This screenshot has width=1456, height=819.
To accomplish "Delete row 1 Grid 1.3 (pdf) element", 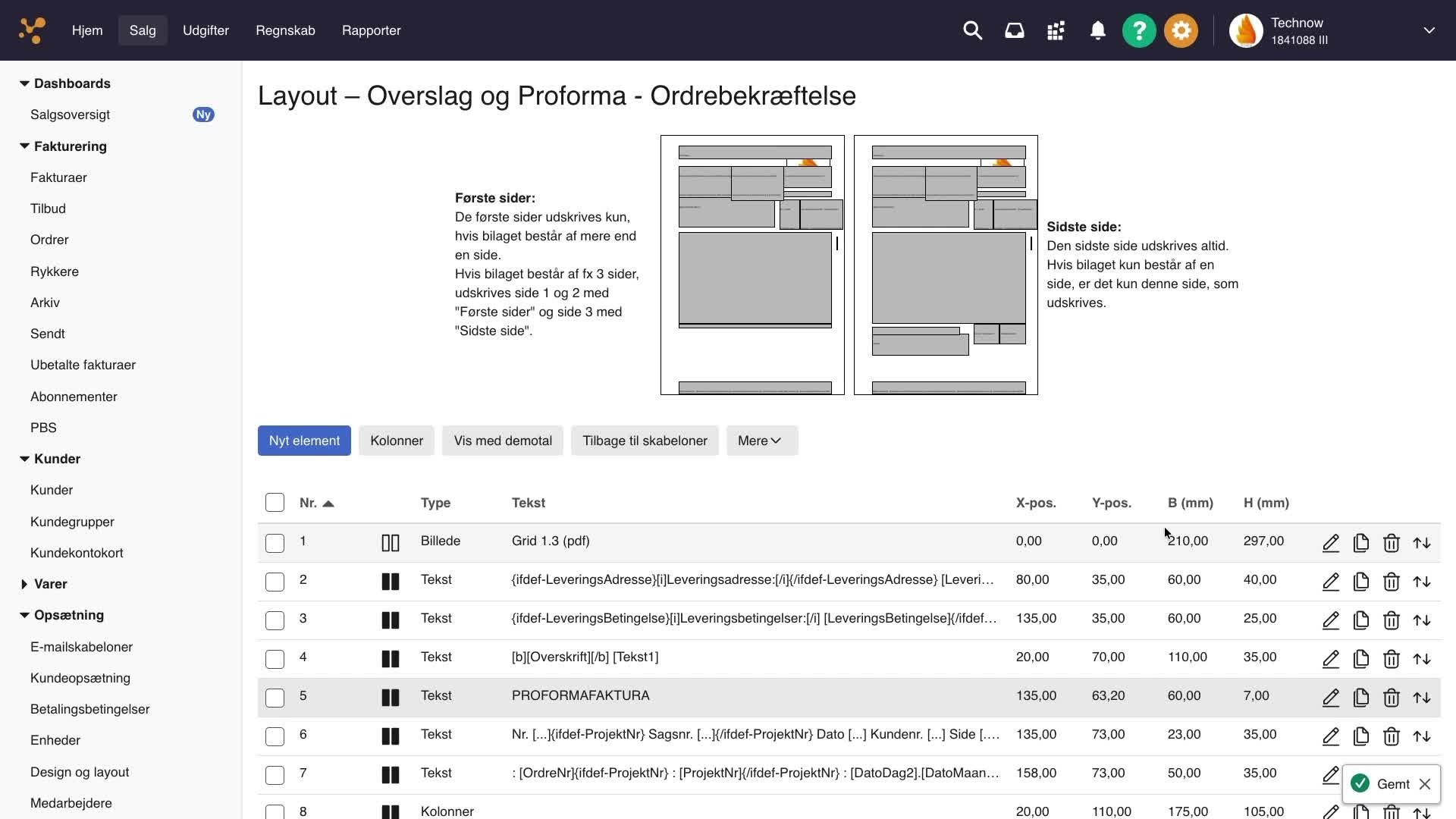I will tap(1391, 543).
